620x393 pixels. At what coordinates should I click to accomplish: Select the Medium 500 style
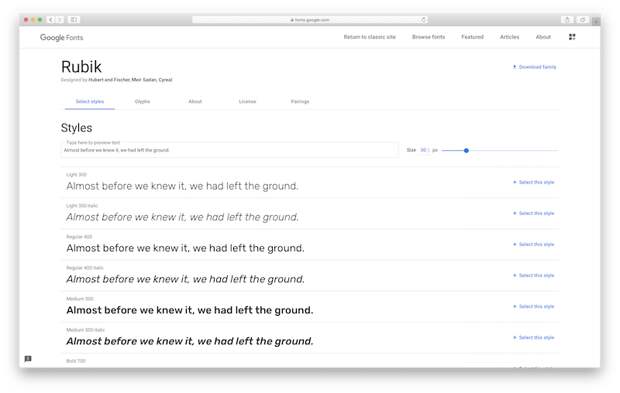[533, 306]
